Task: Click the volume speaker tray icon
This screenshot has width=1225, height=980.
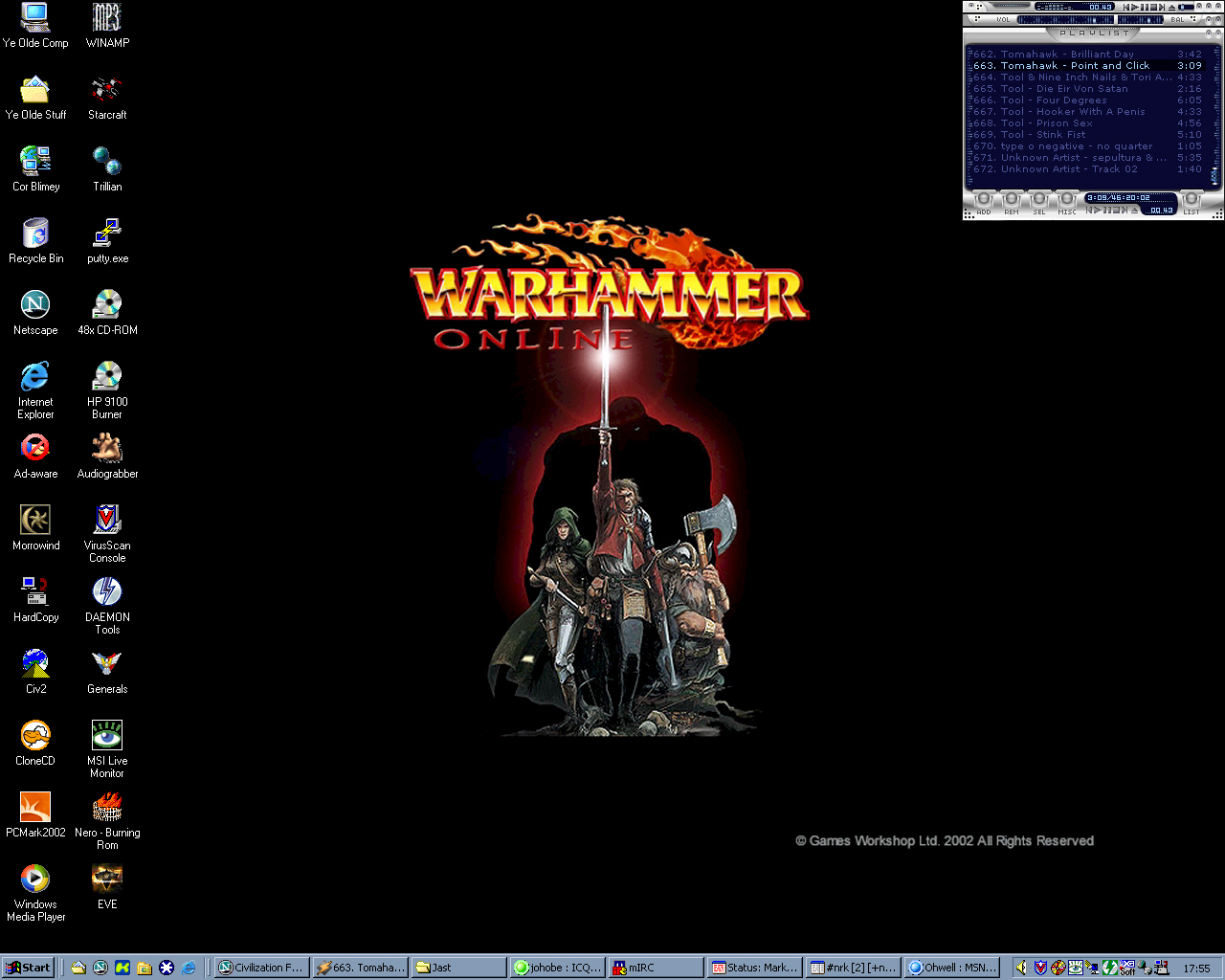Action: 1021,968
